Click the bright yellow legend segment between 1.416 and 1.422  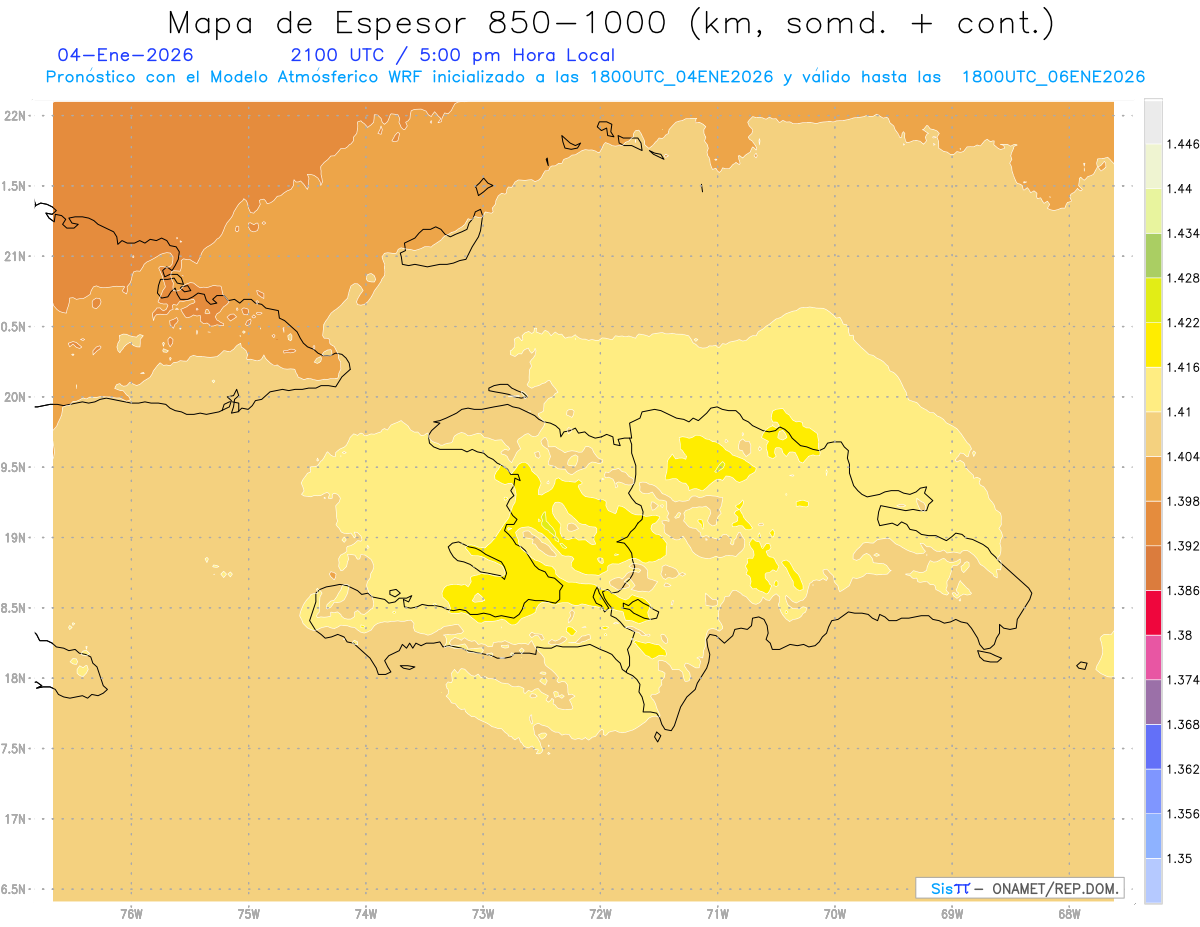pos(1153,344)
